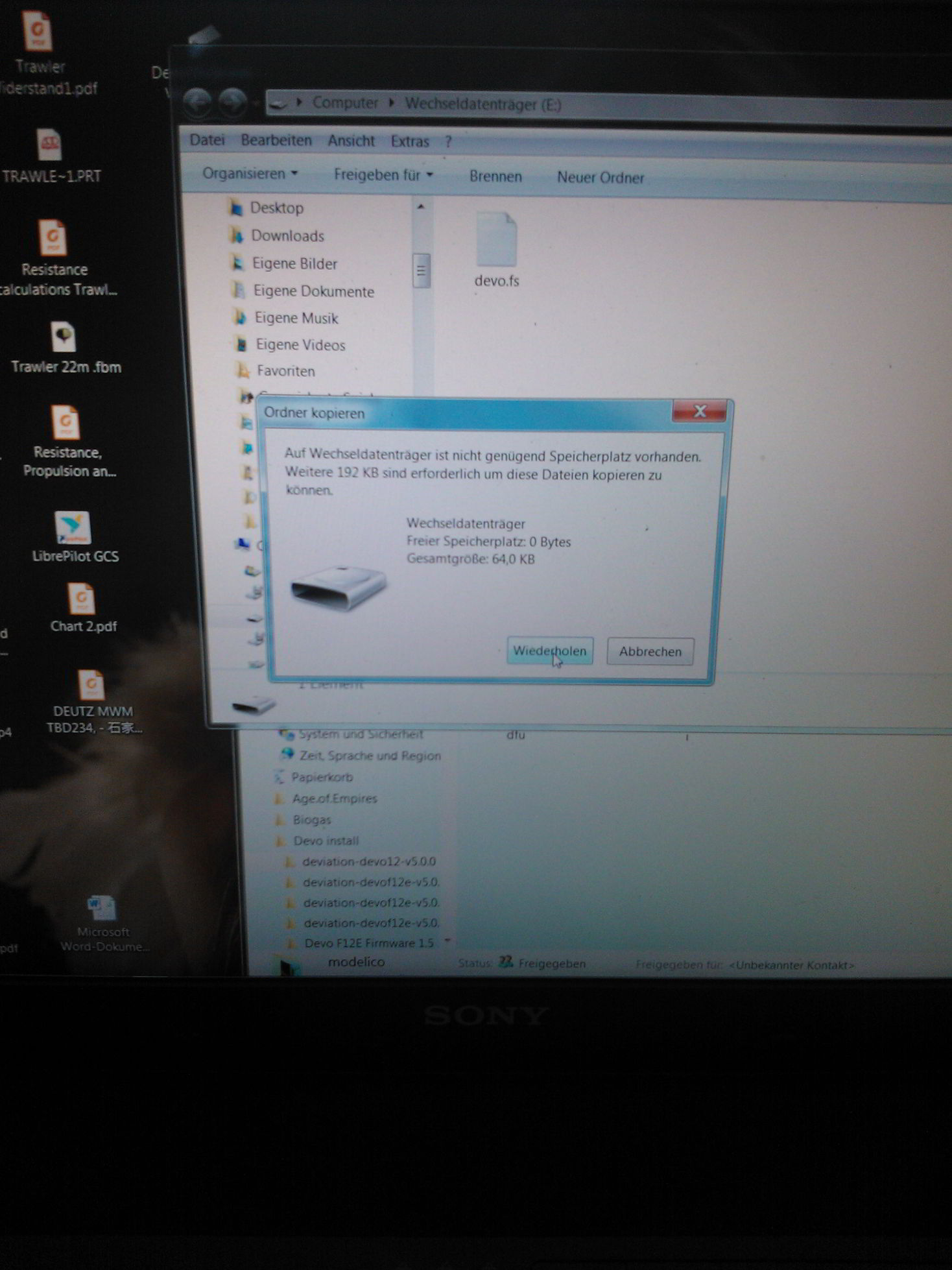Click the Downloads folder icon in navigation pane

pos(237,235)
